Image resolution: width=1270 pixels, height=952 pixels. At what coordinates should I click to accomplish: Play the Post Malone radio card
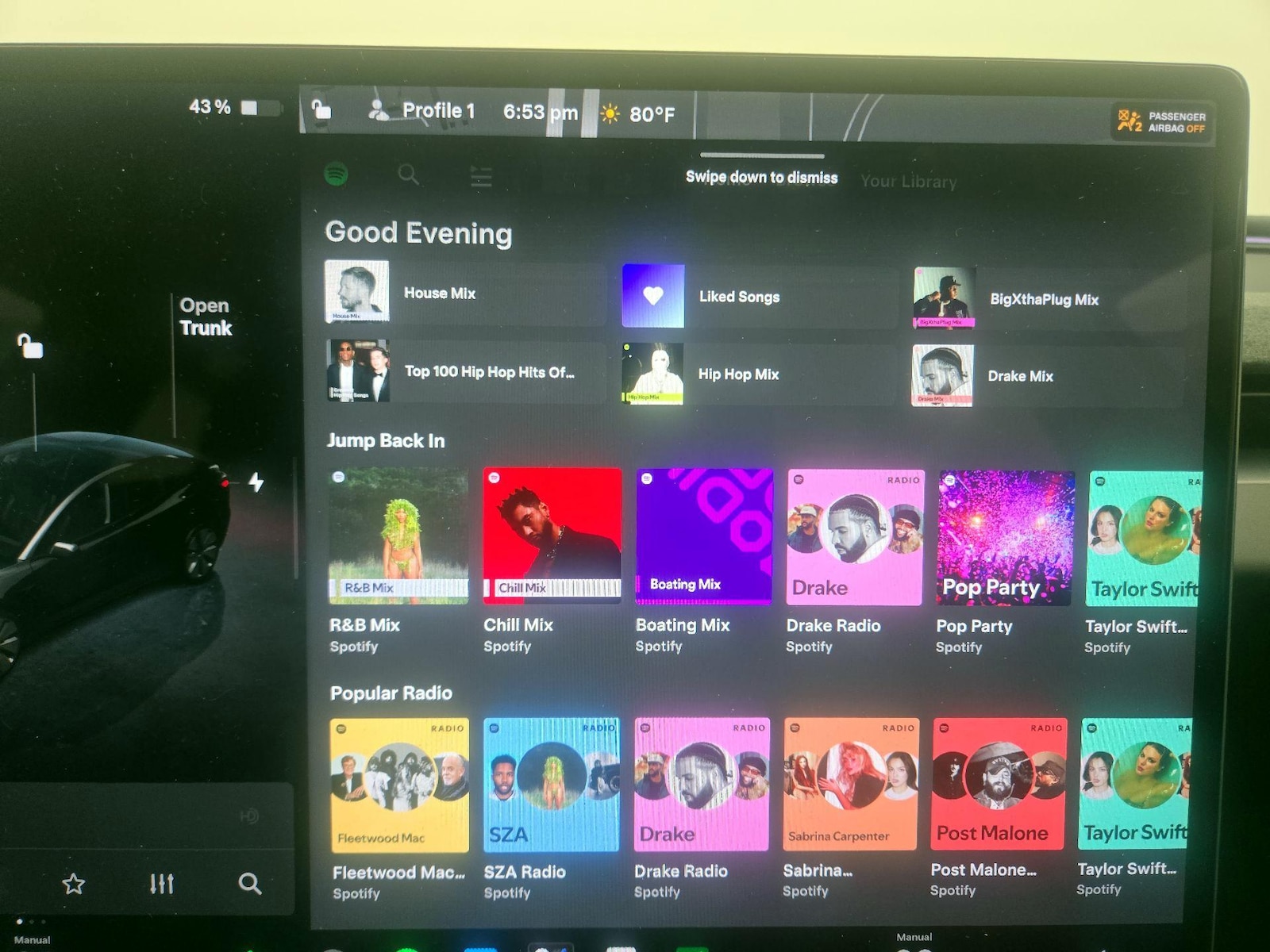[x=999, y=784]
